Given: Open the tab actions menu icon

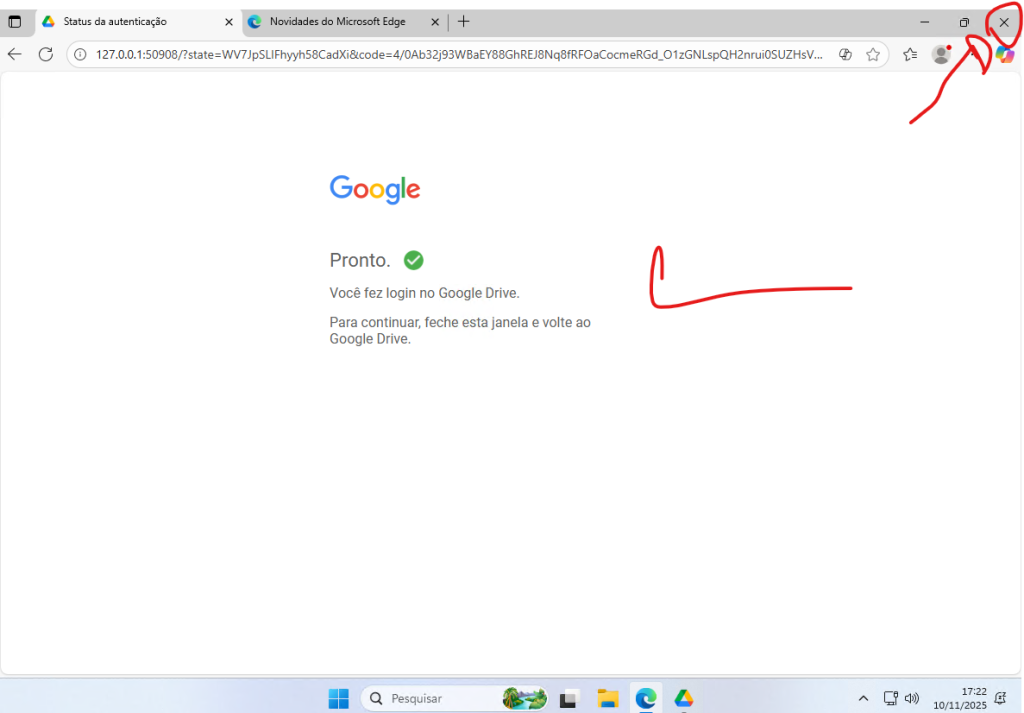Looking at the screenshot, I should 14,22.
